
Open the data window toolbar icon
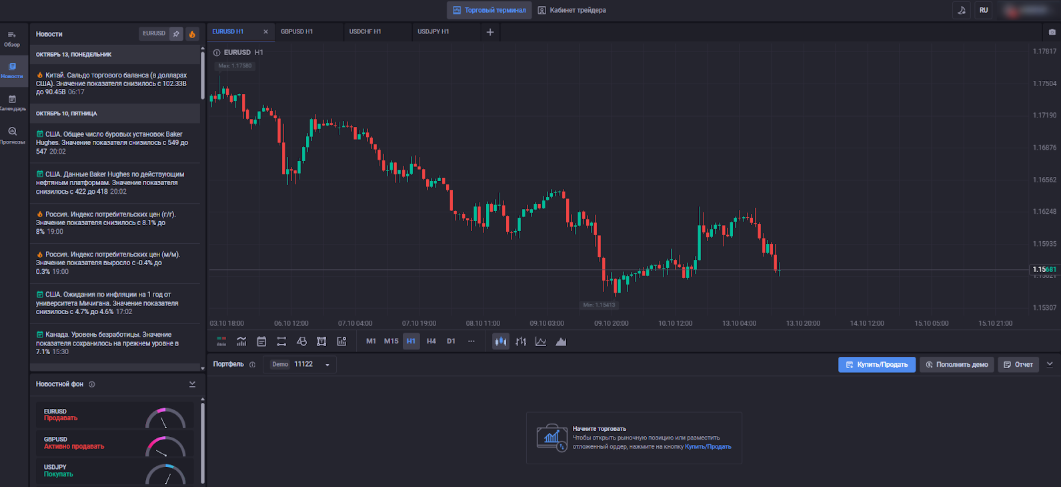coord(221,341)
